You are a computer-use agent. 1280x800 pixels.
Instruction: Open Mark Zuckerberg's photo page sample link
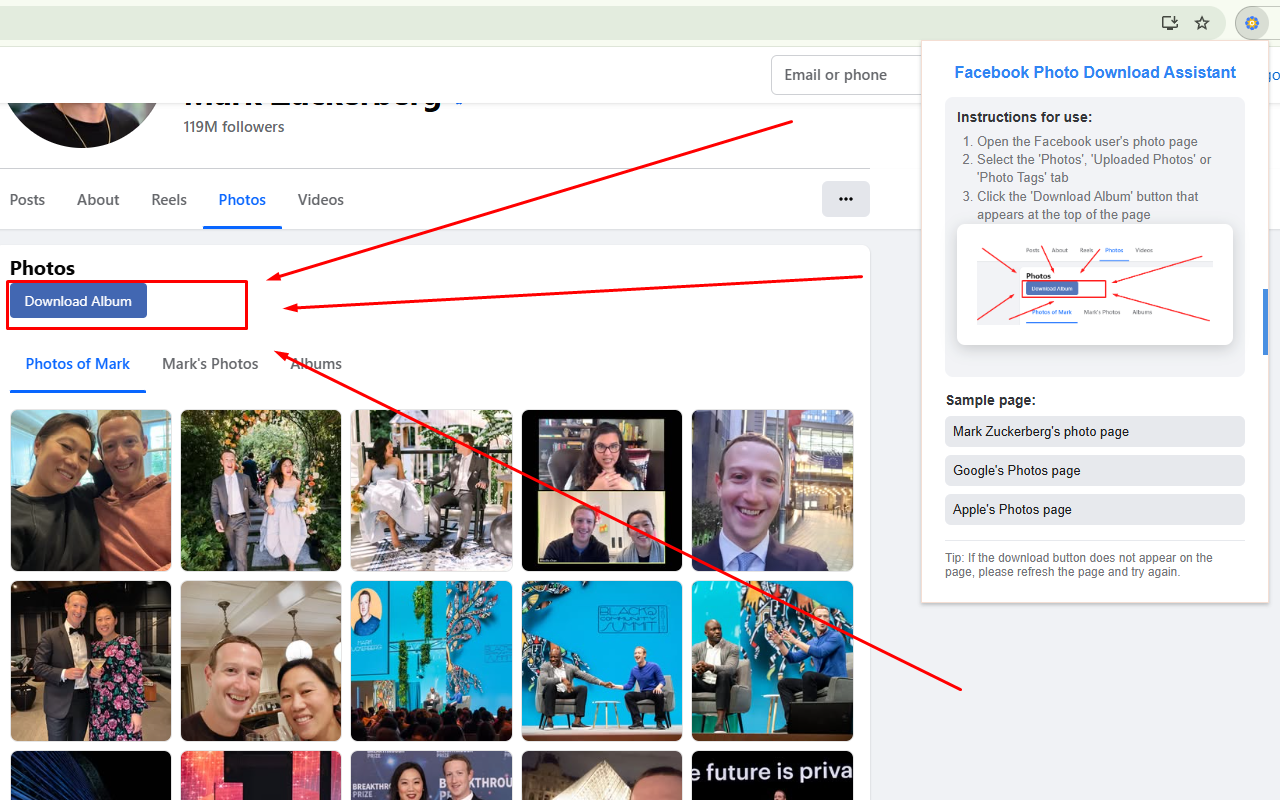click(x=1094, y=431)
